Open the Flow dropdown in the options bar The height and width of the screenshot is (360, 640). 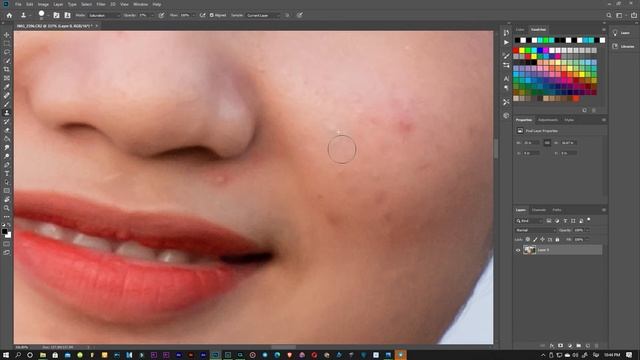193,15
